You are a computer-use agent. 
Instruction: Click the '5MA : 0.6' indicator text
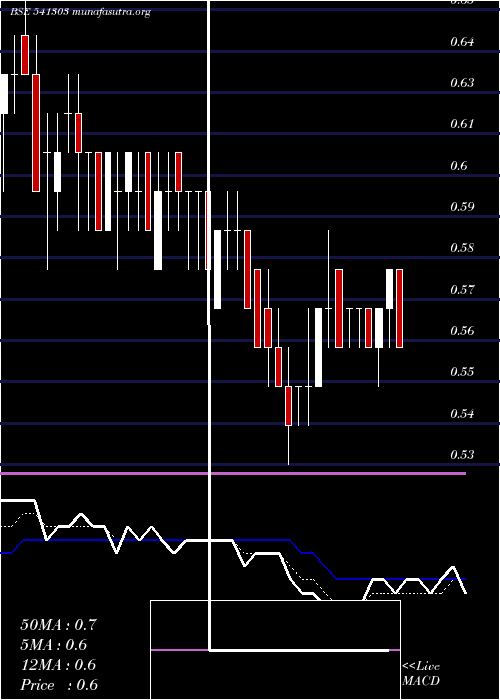54,645
